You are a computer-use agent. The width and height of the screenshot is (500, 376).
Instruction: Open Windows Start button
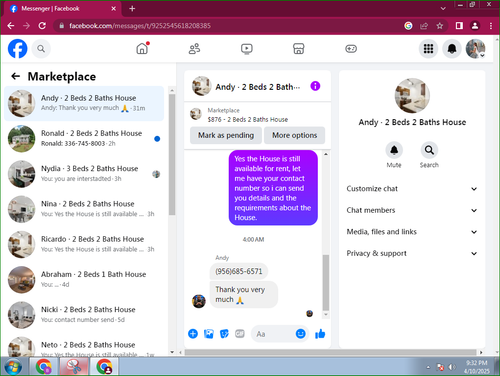[13, 367]
